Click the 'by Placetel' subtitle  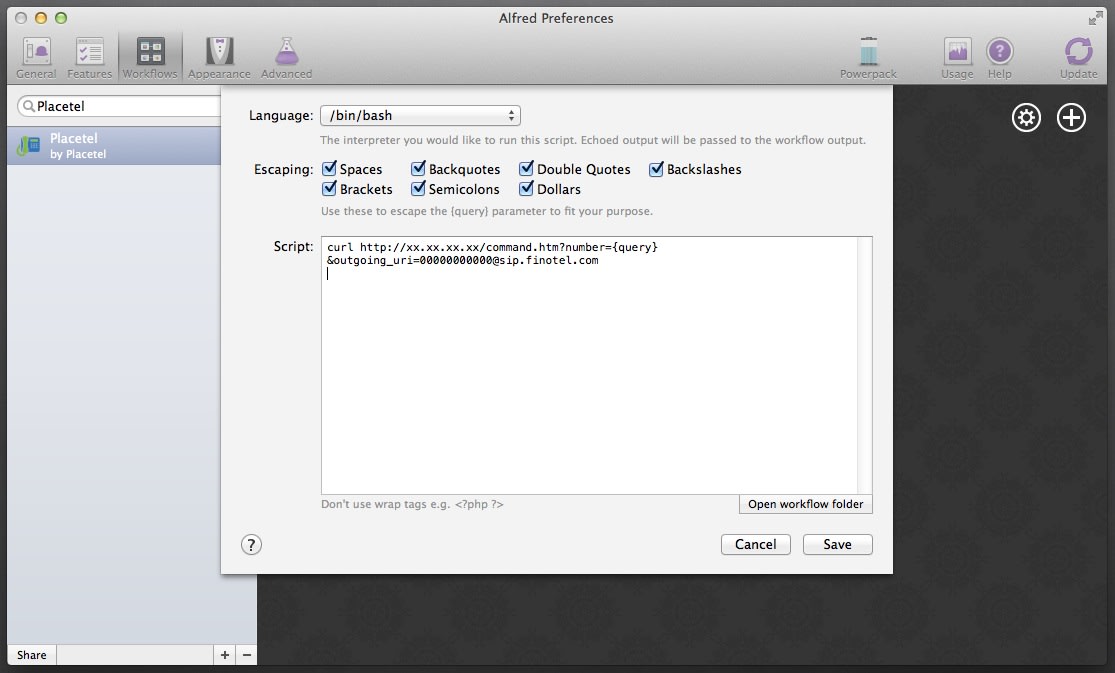point(78,154)
